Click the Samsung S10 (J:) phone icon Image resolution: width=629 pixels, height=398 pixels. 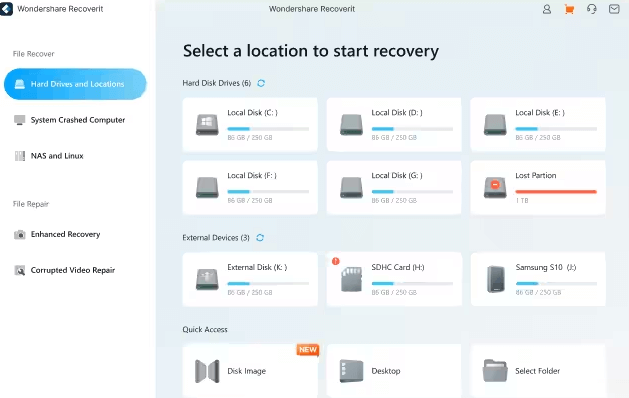[x=496, y=279]
